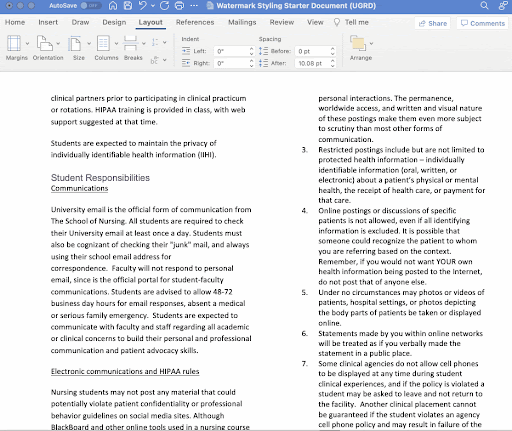Click the Print icon in title bar

[179, 6]
